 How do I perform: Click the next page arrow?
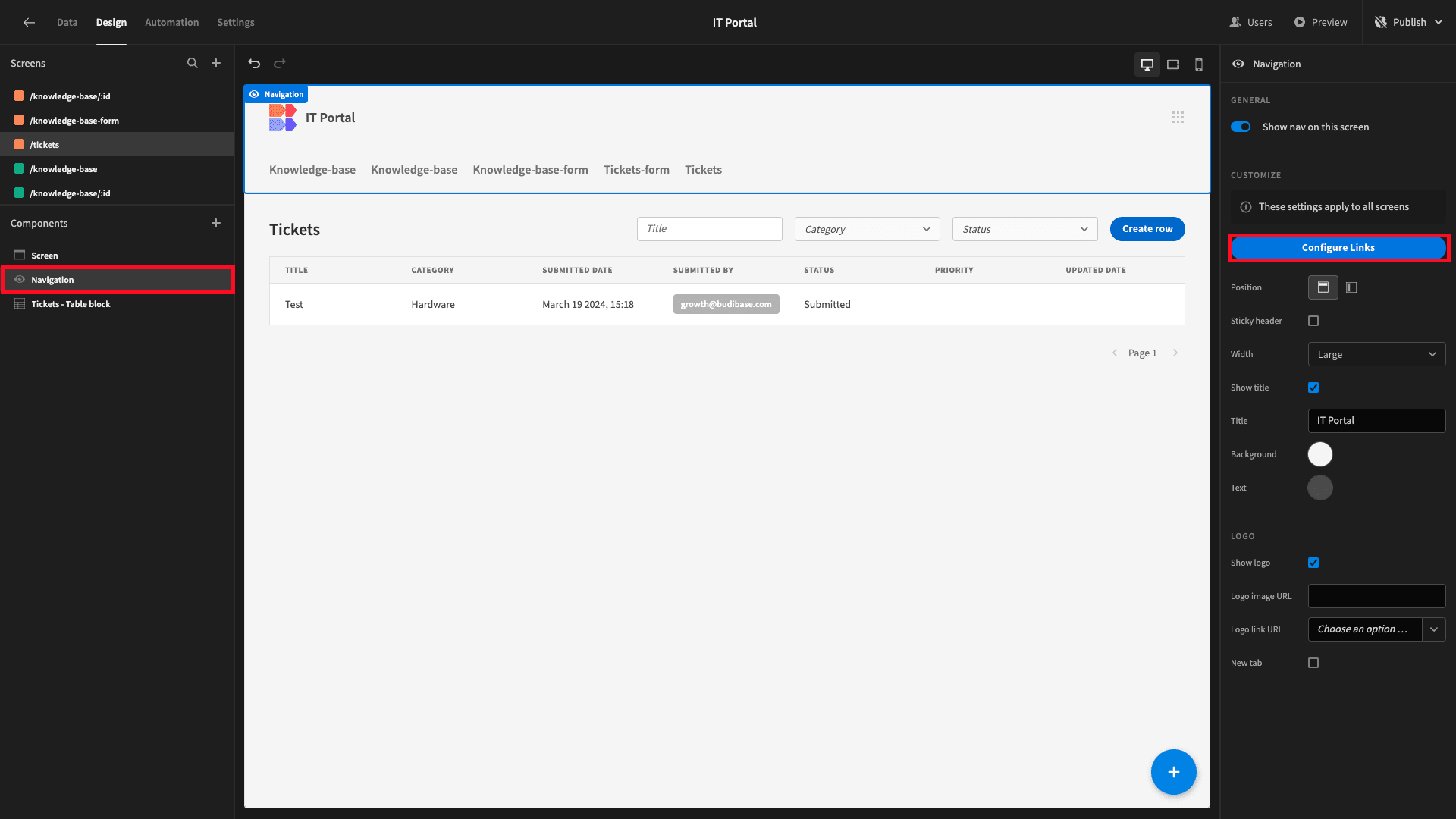pyautogui.click(x=1175, y=353)
